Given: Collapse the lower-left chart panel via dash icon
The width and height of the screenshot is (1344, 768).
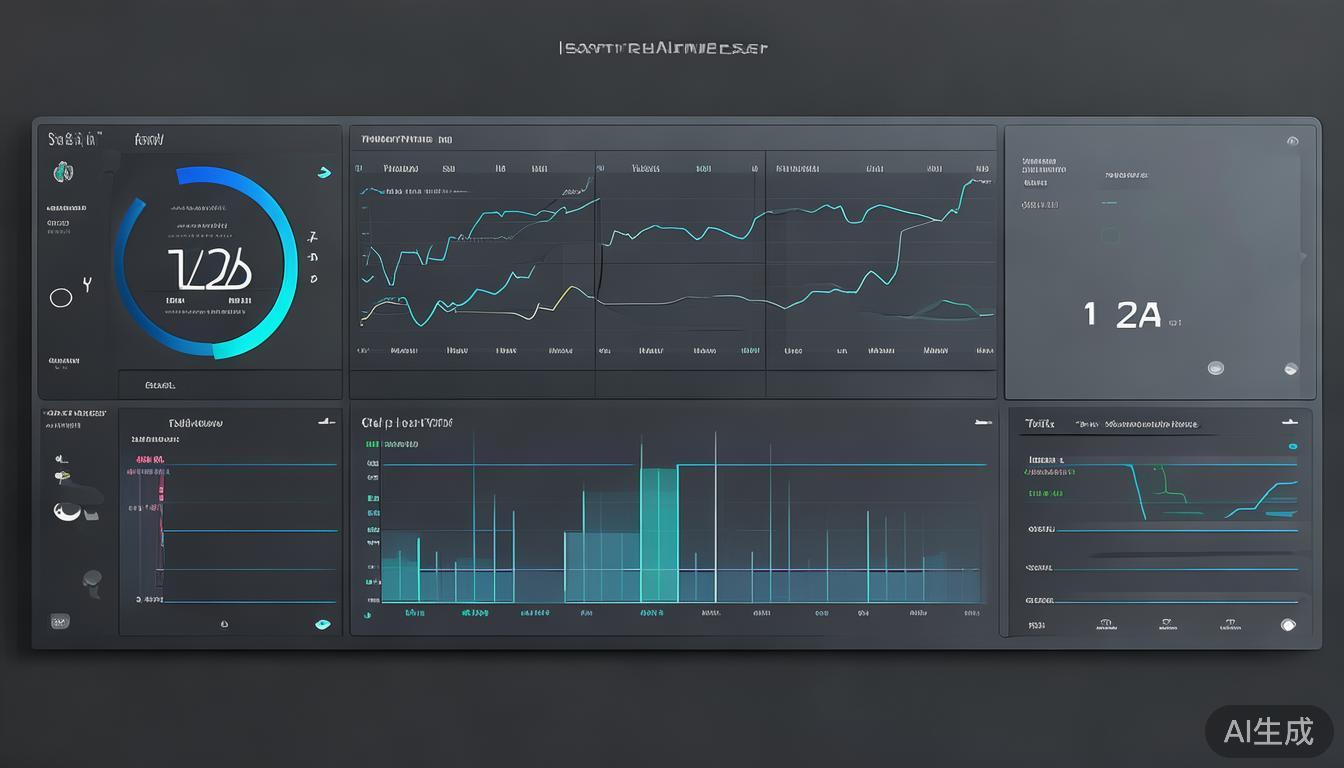Looking at the screenshot, I should (x=326, y=422).
